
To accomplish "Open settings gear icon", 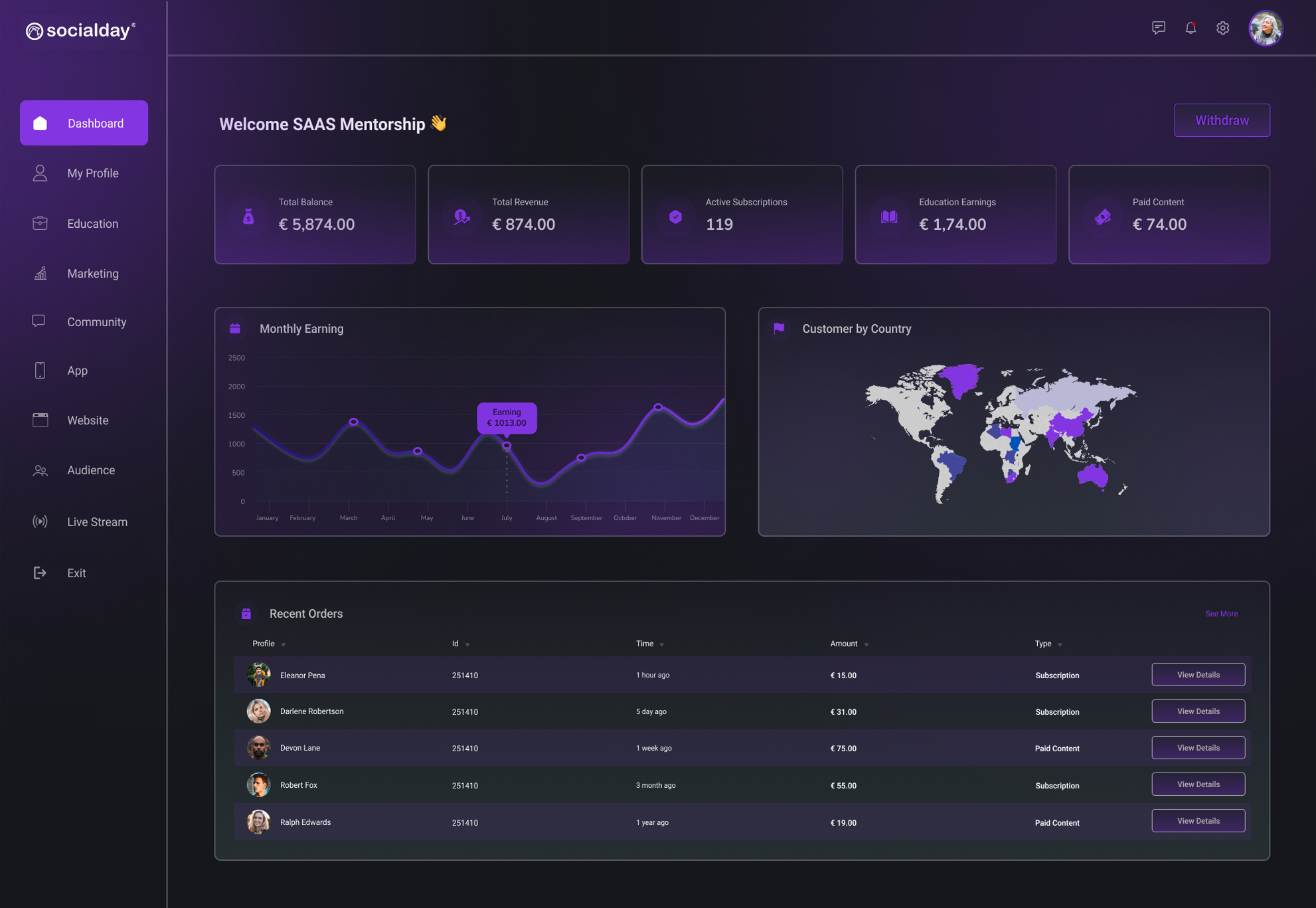I will point(1222,28).
